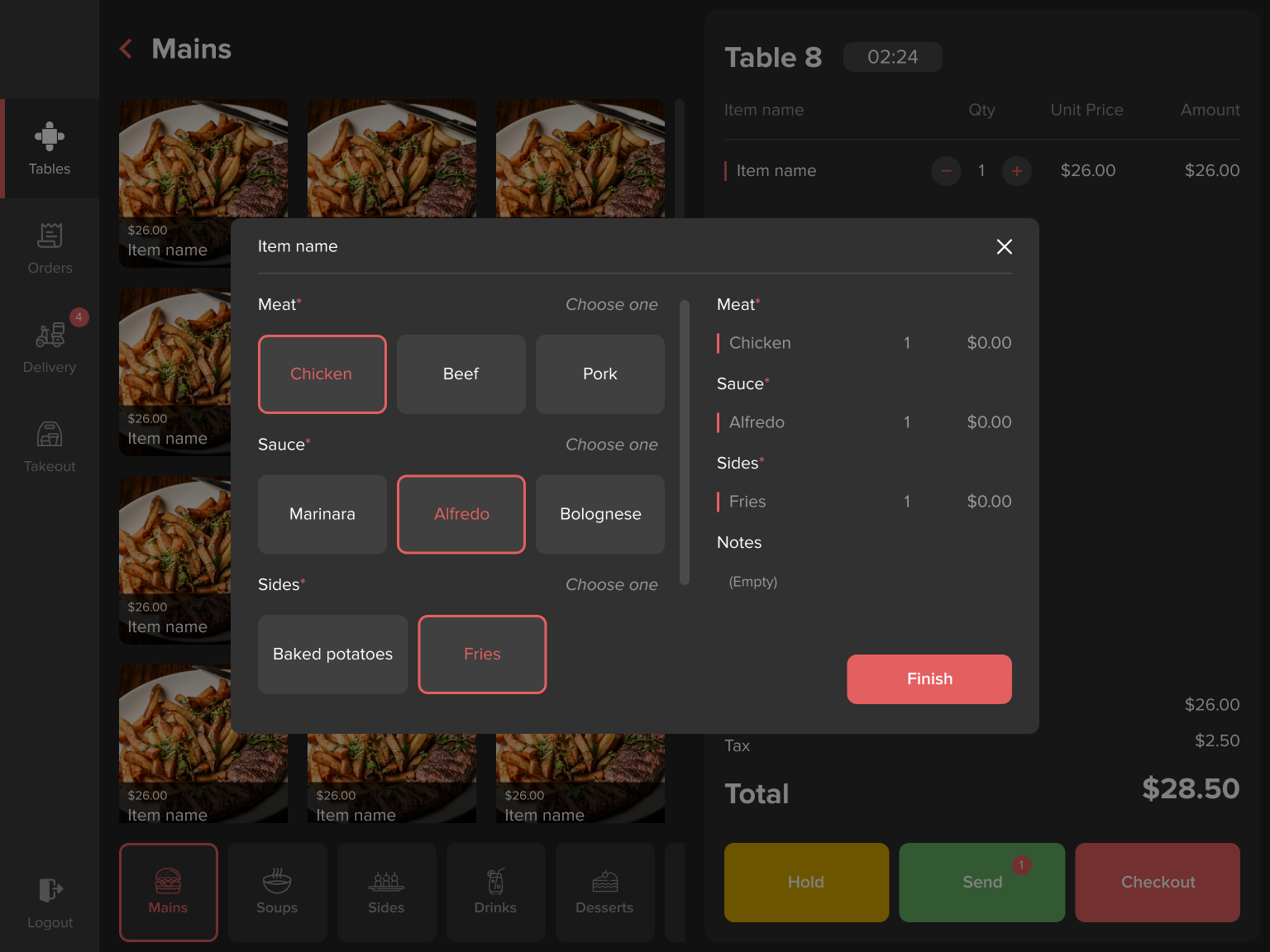Screen dimensions: 1270x952
Task: Choose Fries as the side
Action: [482, 654]
